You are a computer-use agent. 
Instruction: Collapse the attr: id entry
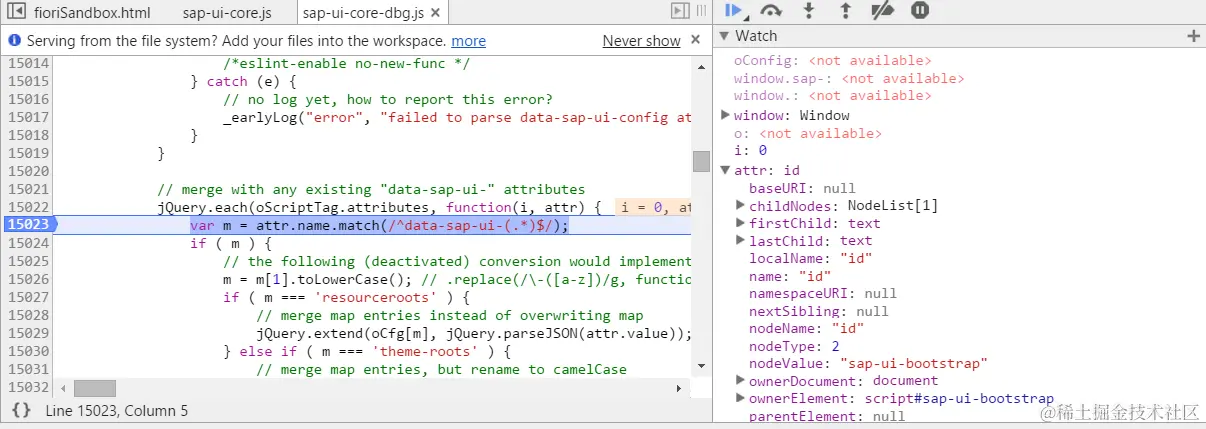726,170
